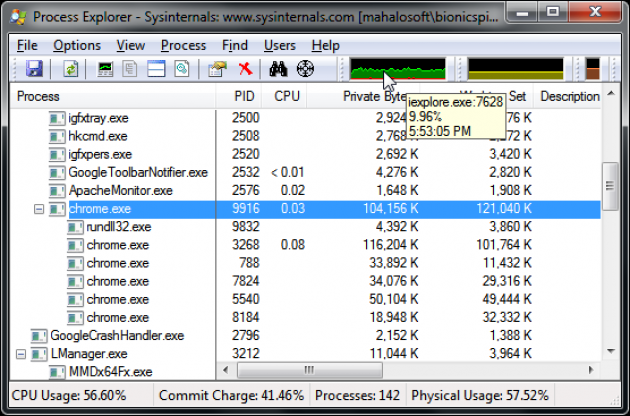
Task: Open the Process menu
Action: point(183,45)
